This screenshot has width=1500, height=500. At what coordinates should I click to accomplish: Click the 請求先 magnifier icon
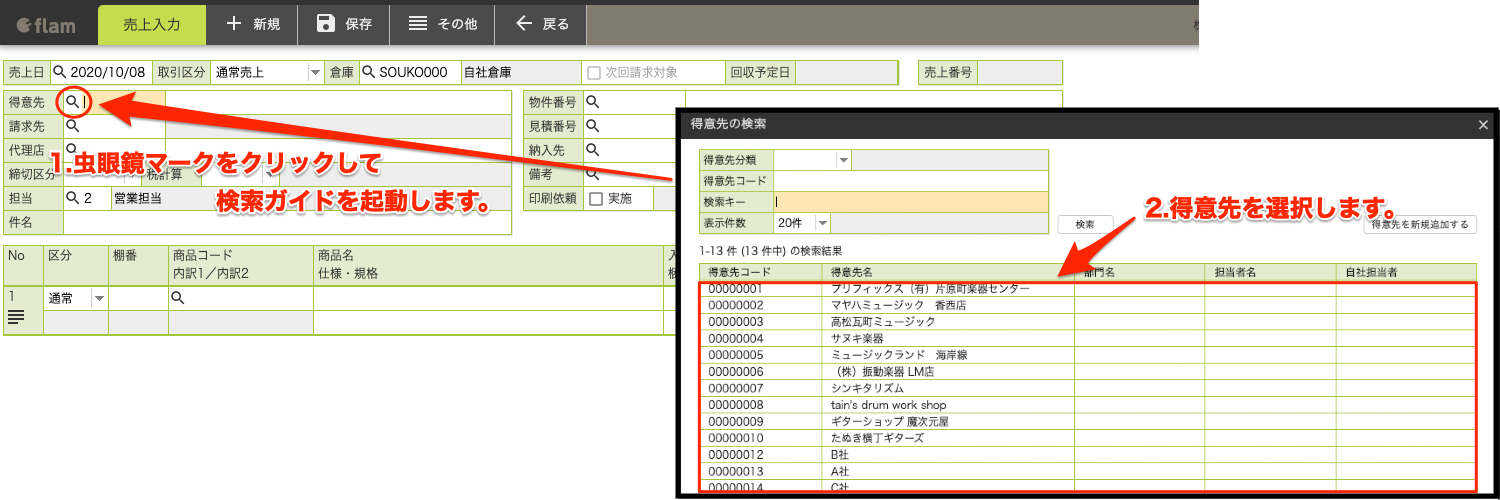(72, 127)
